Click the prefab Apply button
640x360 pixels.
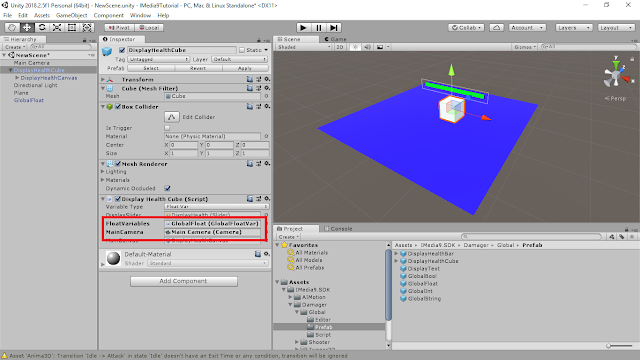tap(245, 68)
